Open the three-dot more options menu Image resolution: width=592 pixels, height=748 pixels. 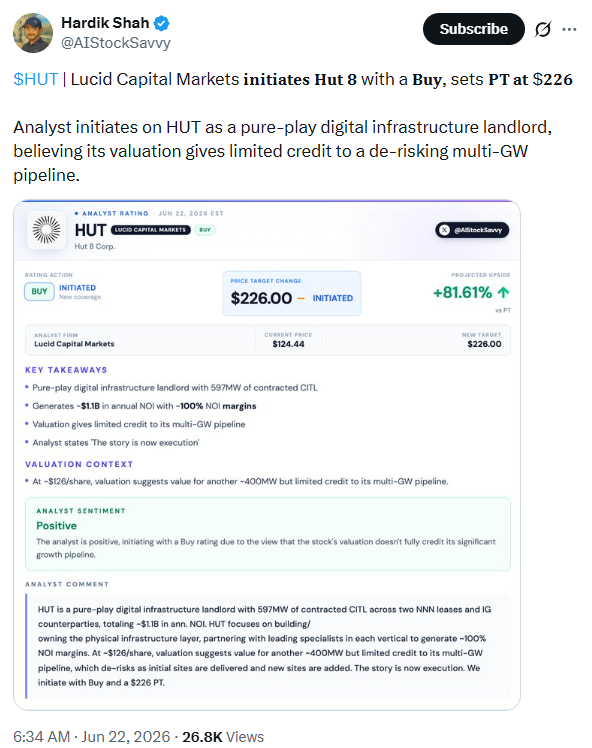click(x=569, y=29)
